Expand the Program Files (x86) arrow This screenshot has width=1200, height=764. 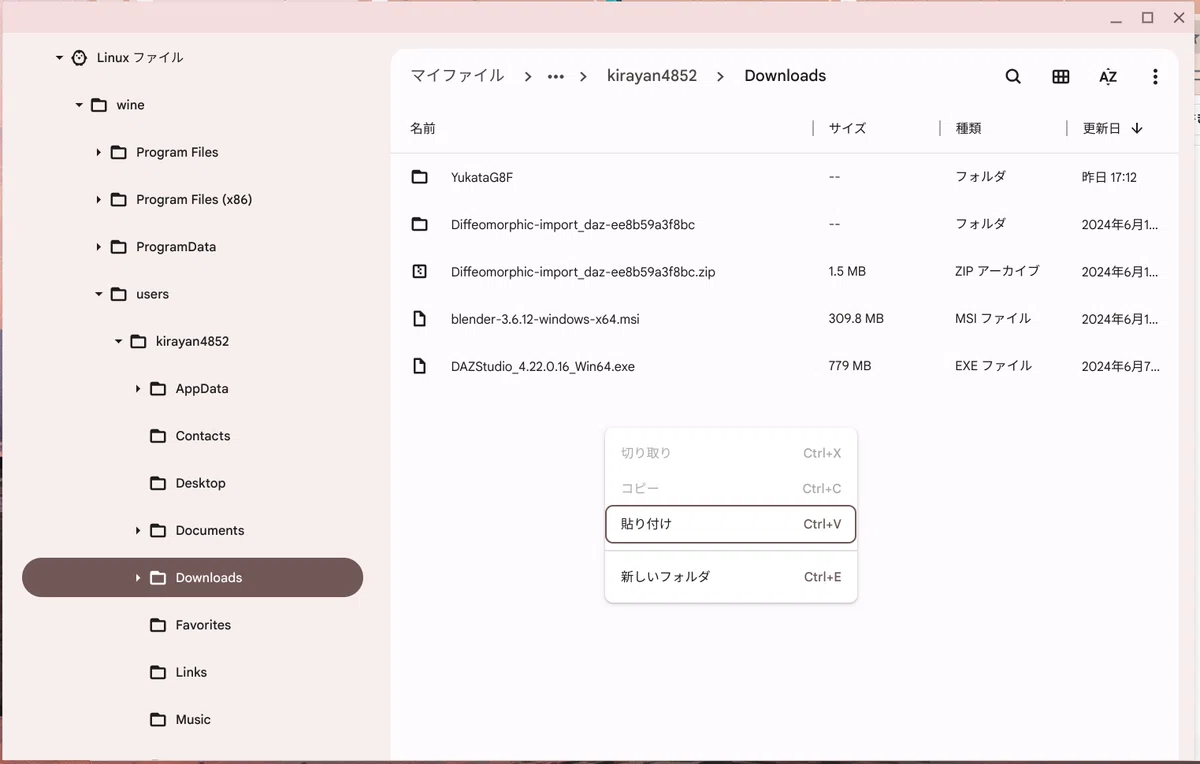[99, 200]
